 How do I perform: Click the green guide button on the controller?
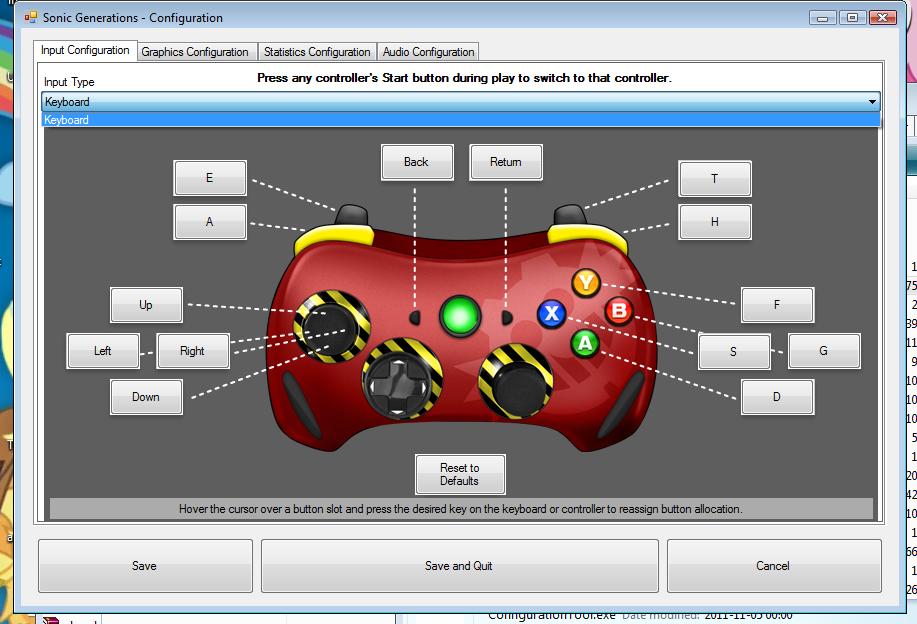[460, 316]
